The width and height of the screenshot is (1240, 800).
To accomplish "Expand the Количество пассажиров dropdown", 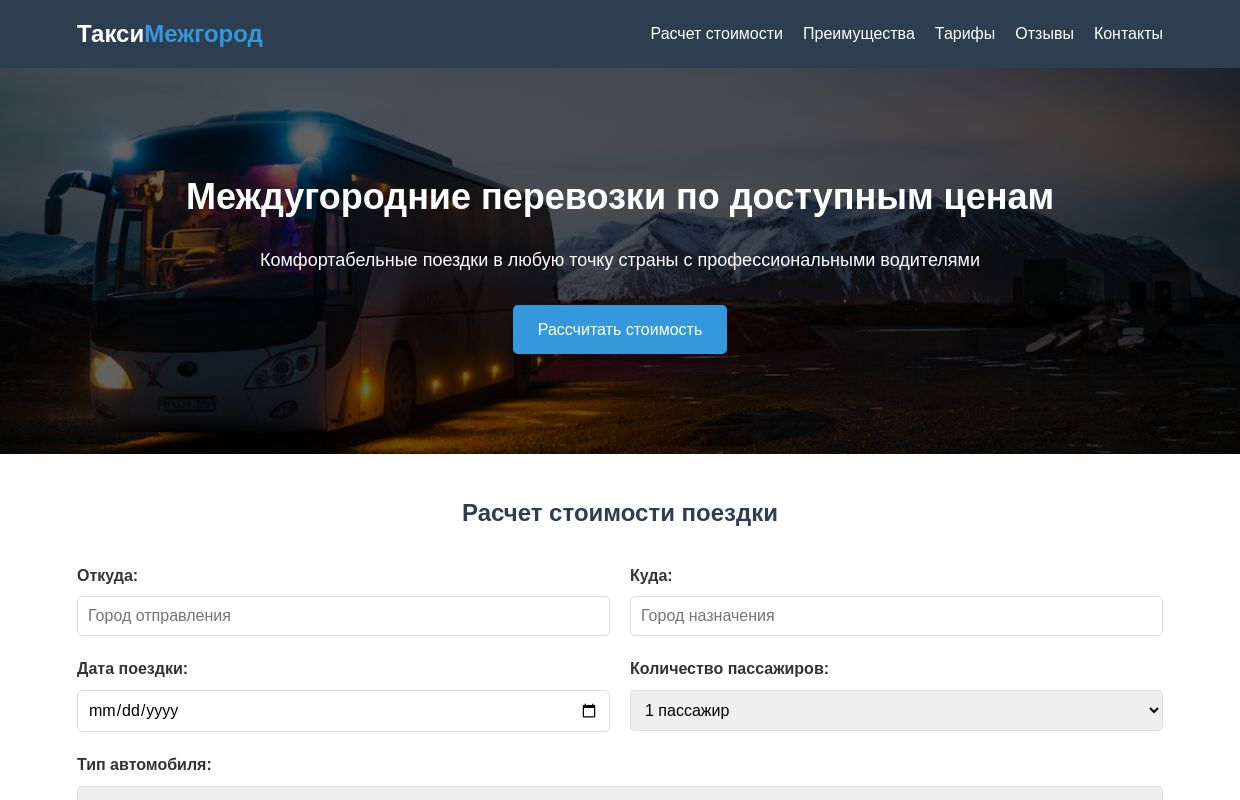I will [896, 710].
